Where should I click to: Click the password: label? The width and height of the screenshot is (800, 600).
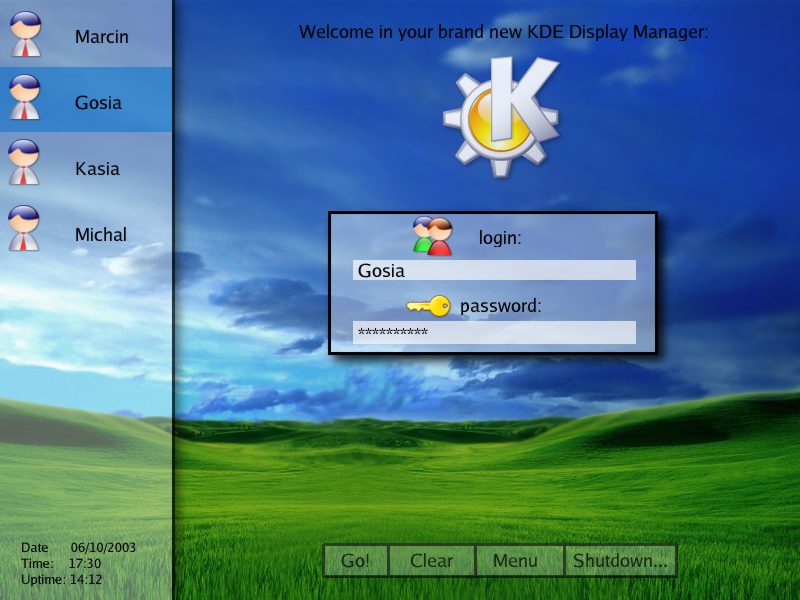click(501, 306)
